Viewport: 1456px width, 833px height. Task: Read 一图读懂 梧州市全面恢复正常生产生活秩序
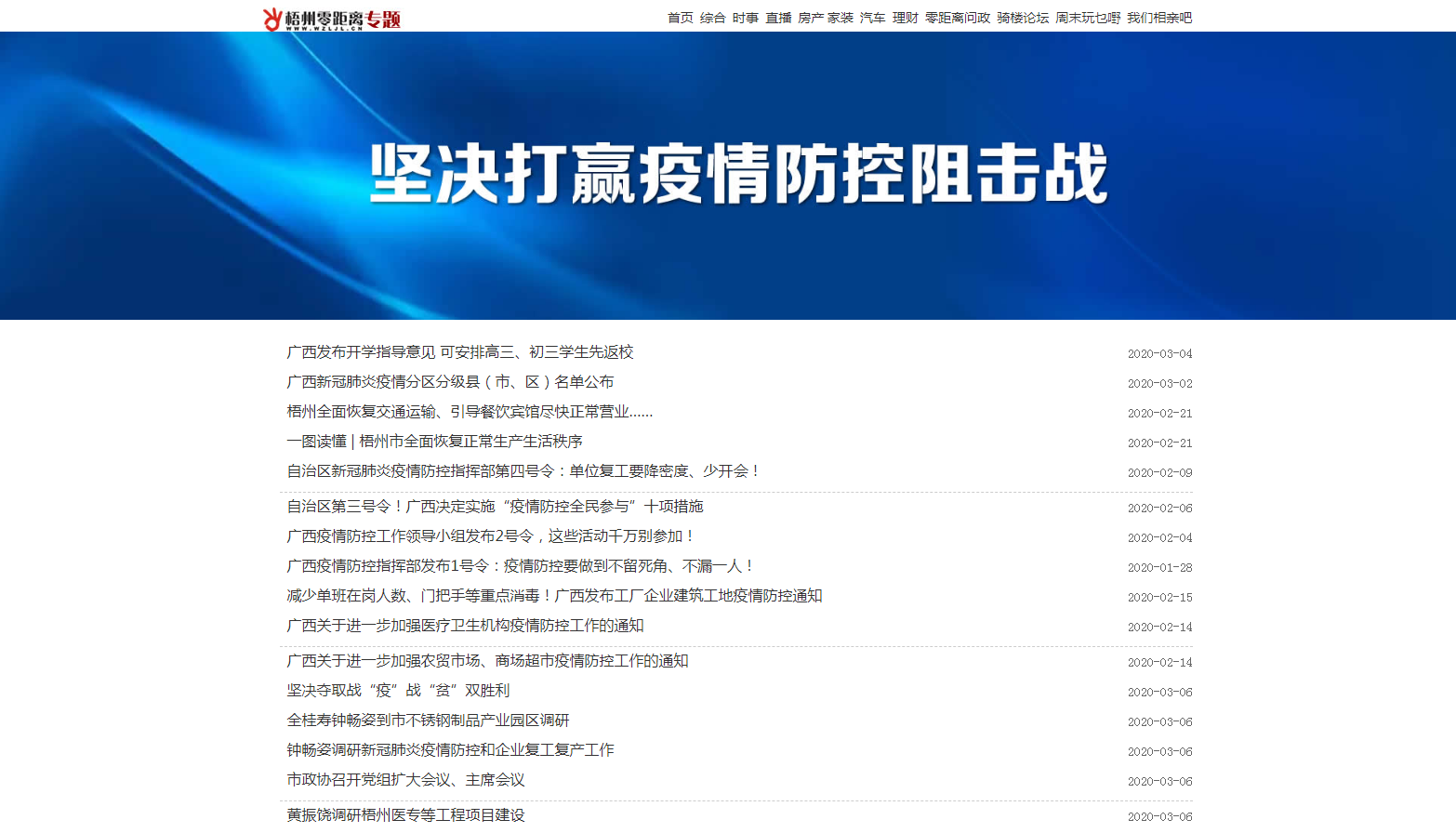pyautogui.click(x=434, y=442)
